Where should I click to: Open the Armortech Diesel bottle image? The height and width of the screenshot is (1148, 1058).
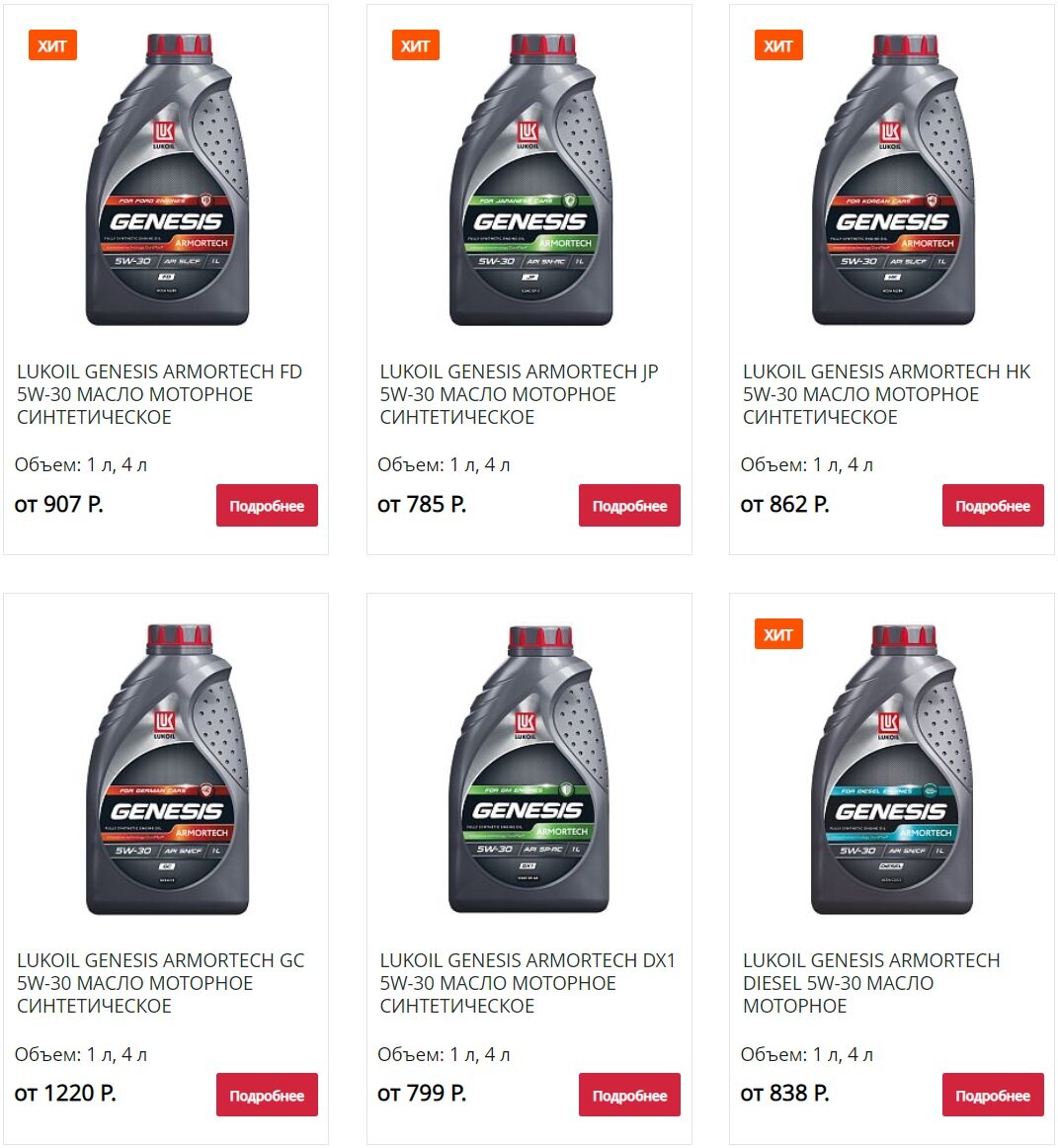pos(892,769)
